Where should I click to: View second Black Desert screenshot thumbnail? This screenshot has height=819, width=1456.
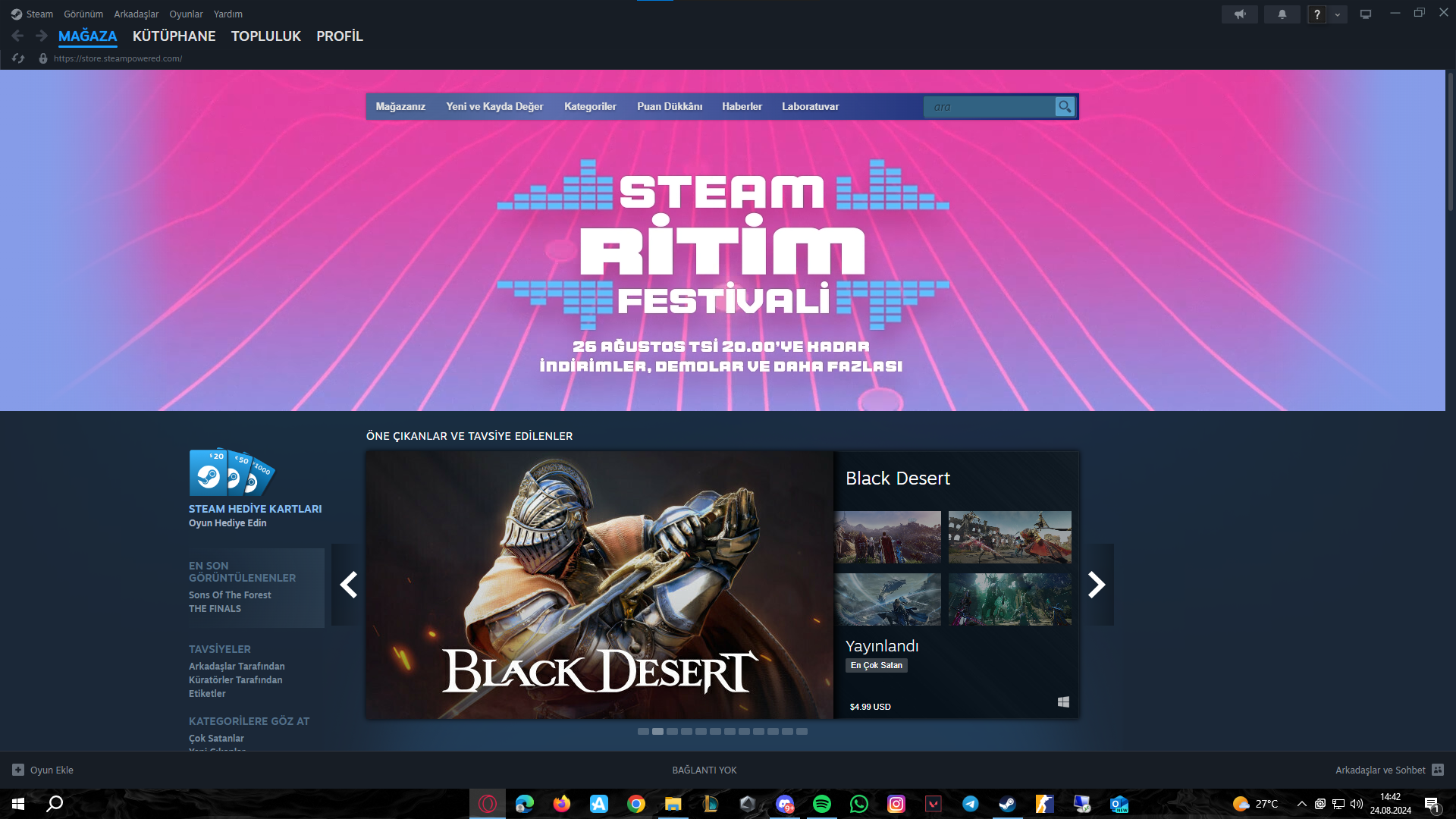tap(1010, 537)
